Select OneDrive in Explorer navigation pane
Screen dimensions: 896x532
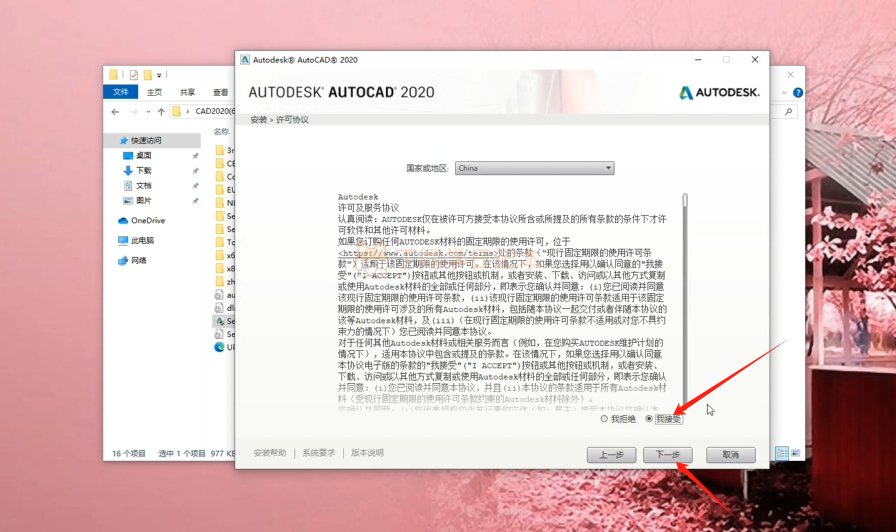147,221
